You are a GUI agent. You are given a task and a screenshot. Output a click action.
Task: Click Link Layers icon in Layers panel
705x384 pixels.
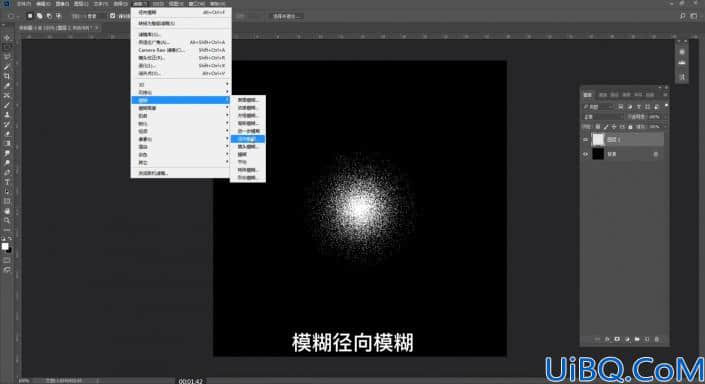(597, 339)
